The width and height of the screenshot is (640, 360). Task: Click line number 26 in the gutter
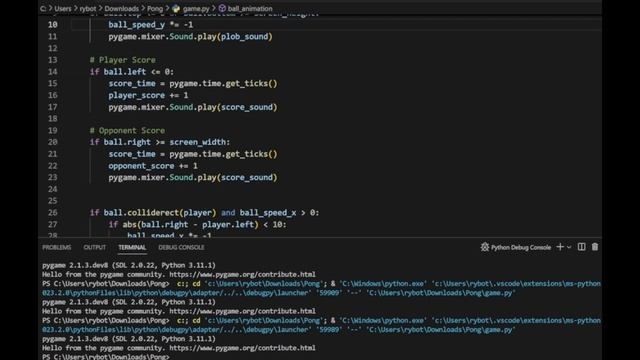tap(53, 213)
